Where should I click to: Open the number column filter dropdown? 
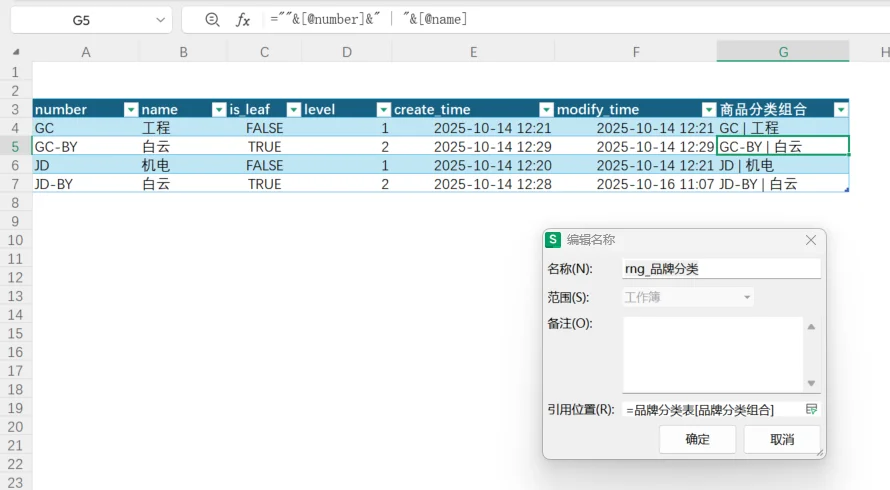click(x=131, y=110)
